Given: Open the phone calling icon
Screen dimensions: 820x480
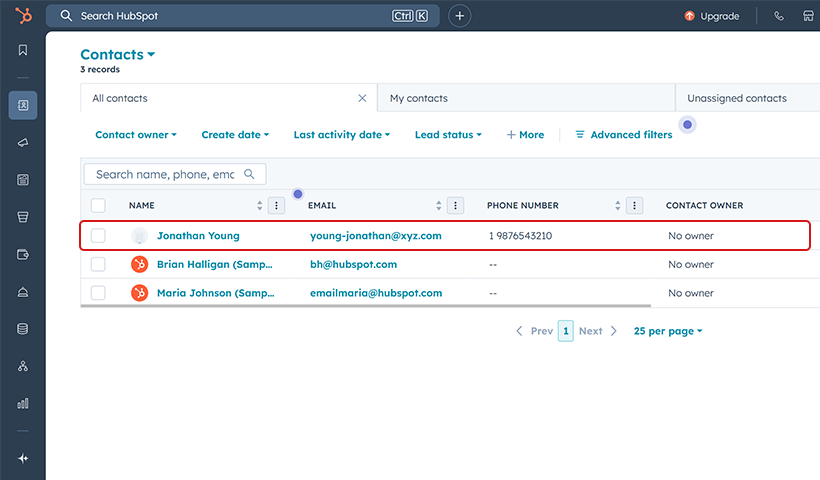Looking at the screenshot, I should 779,16.
